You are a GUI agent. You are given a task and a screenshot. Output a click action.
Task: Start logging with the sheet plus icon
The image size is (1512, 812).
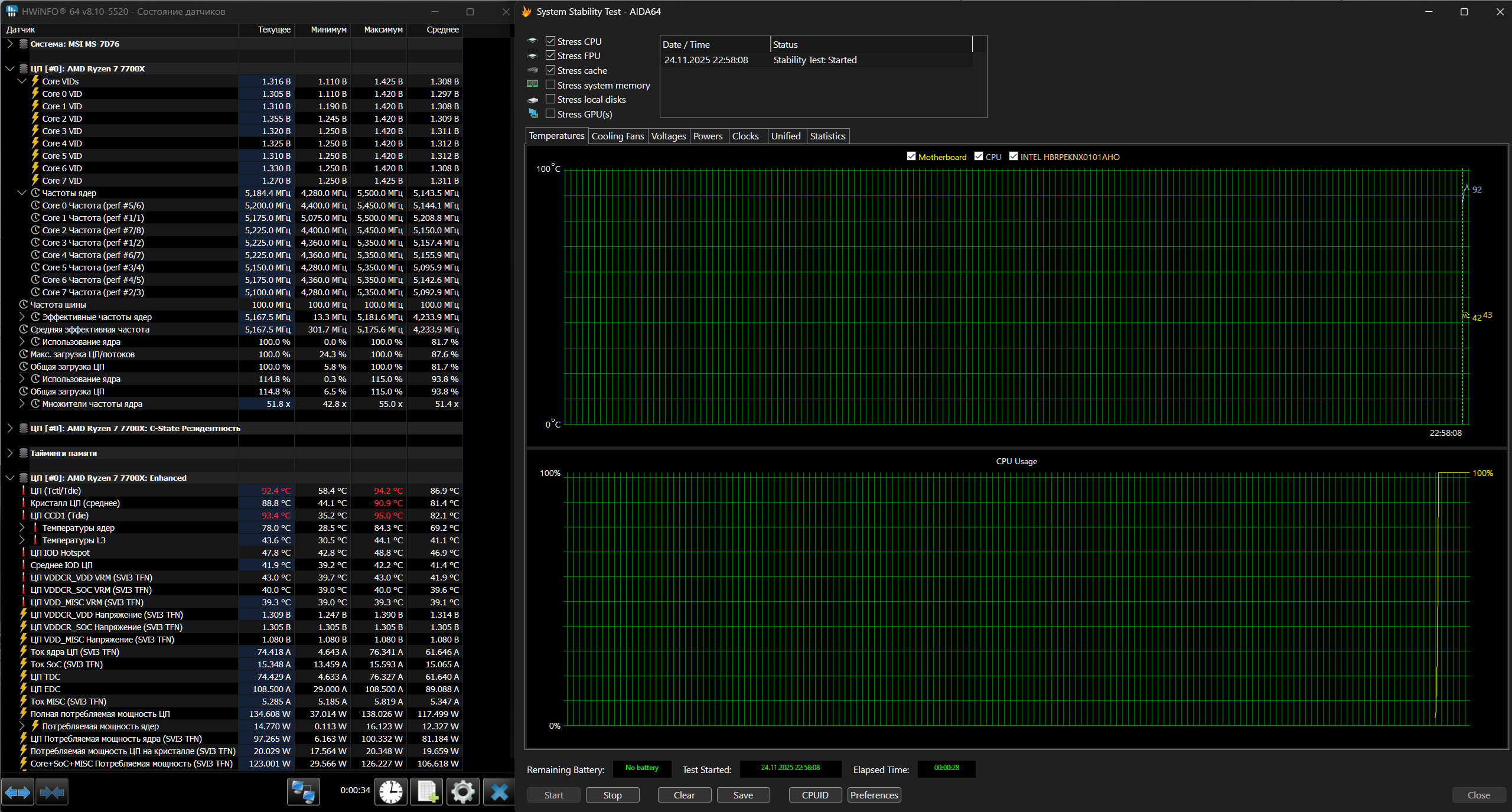[x=427, y=792]
